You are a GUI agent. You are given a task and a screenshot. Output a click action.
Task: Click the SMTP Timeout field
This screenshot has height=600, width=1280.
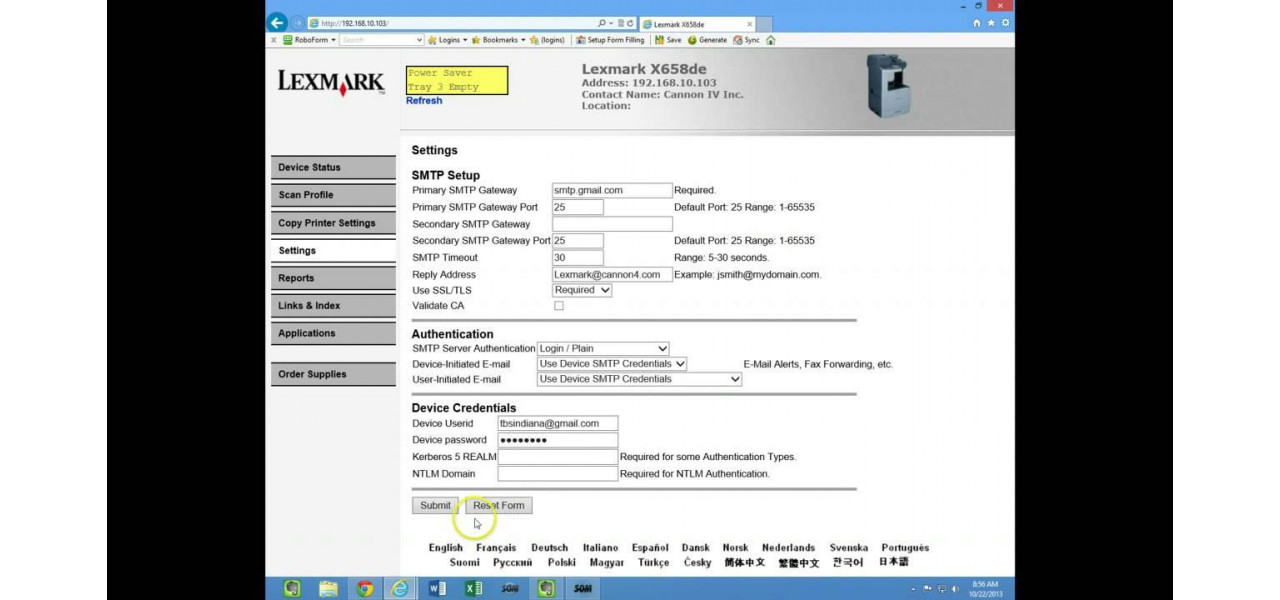click(578, 258)
